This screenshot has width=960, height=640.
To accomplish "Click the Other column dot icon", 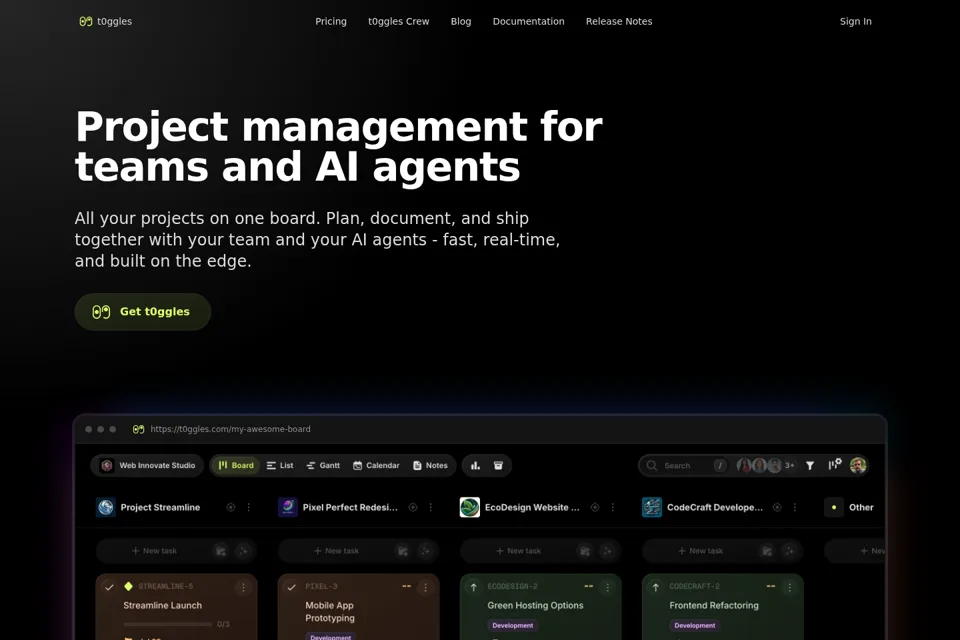I will click(834, 507).
